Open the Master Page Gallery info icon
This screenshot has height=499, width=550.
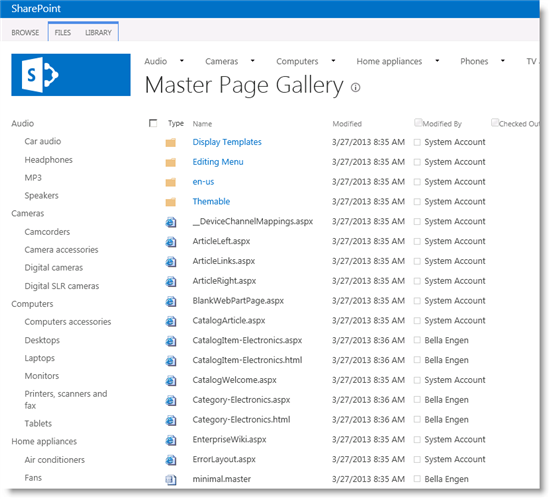coord(355,87)
